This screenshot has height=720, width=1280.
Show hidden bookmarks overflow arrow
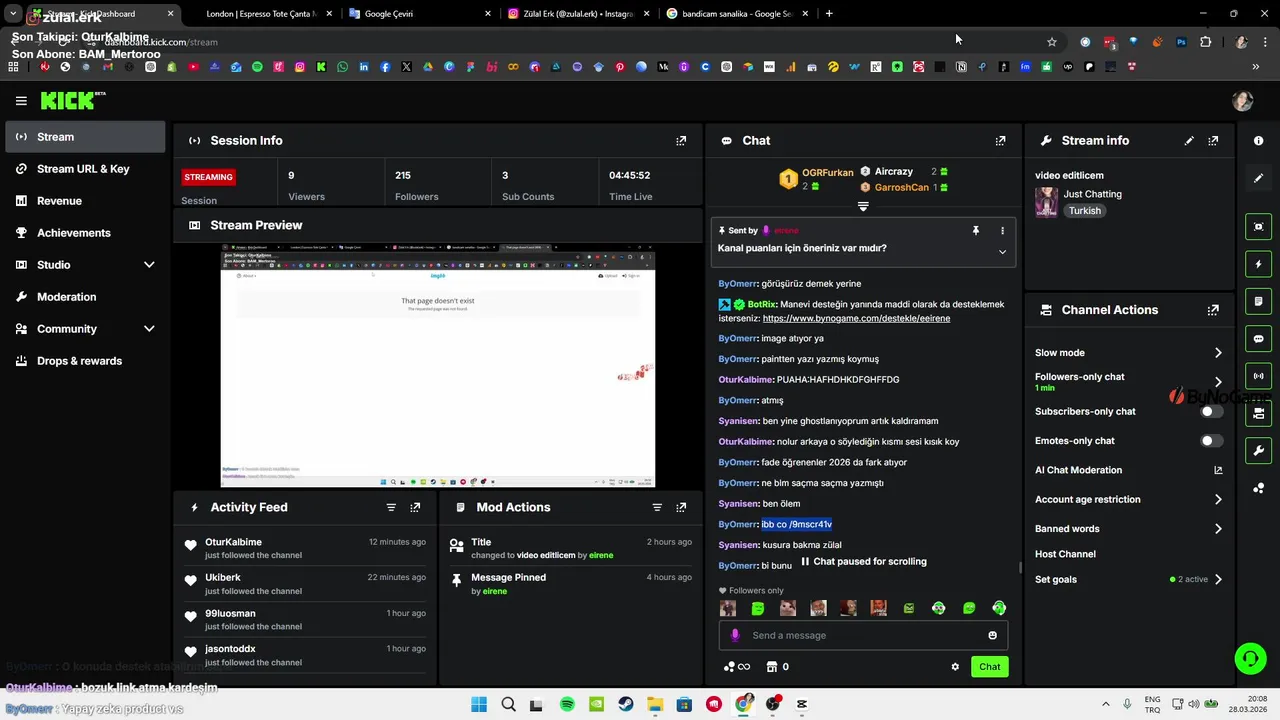click(x=1255, y=67)
